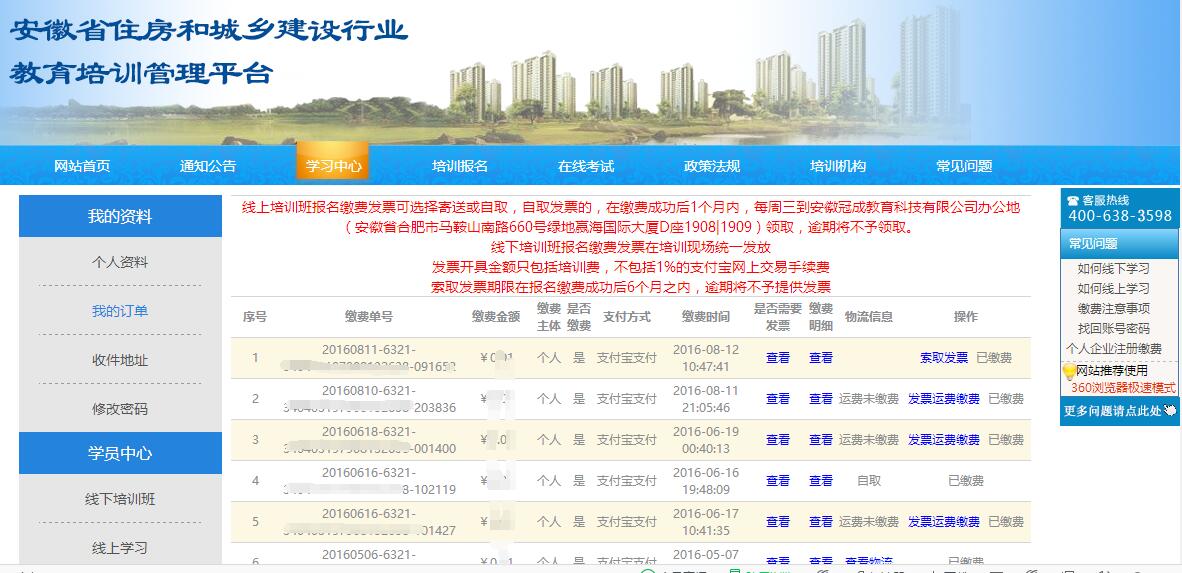The image size is (1182, 573).
Task: Click the 400-638-3598 hotline number
Action: pos(1119,216)
